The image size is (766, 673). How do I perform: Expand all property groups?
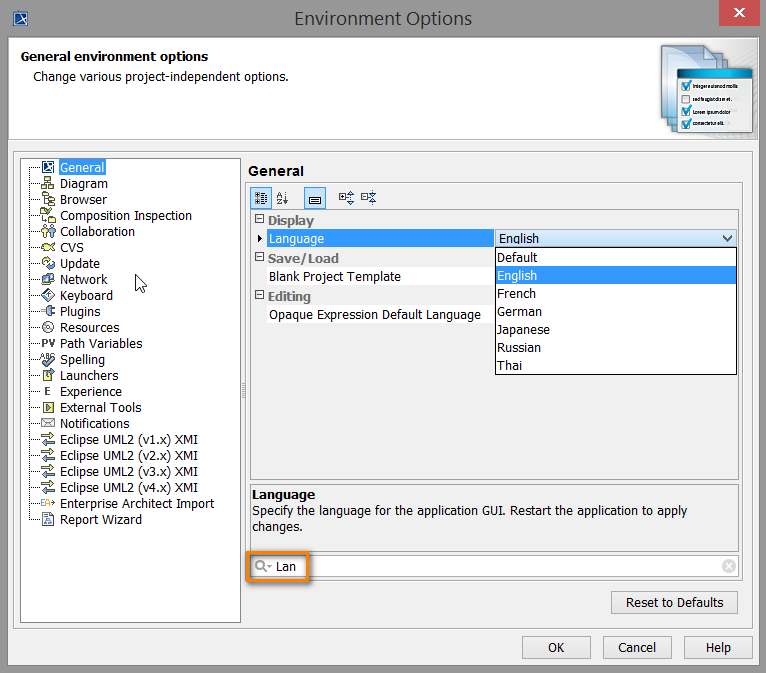[x=346, y=198]
